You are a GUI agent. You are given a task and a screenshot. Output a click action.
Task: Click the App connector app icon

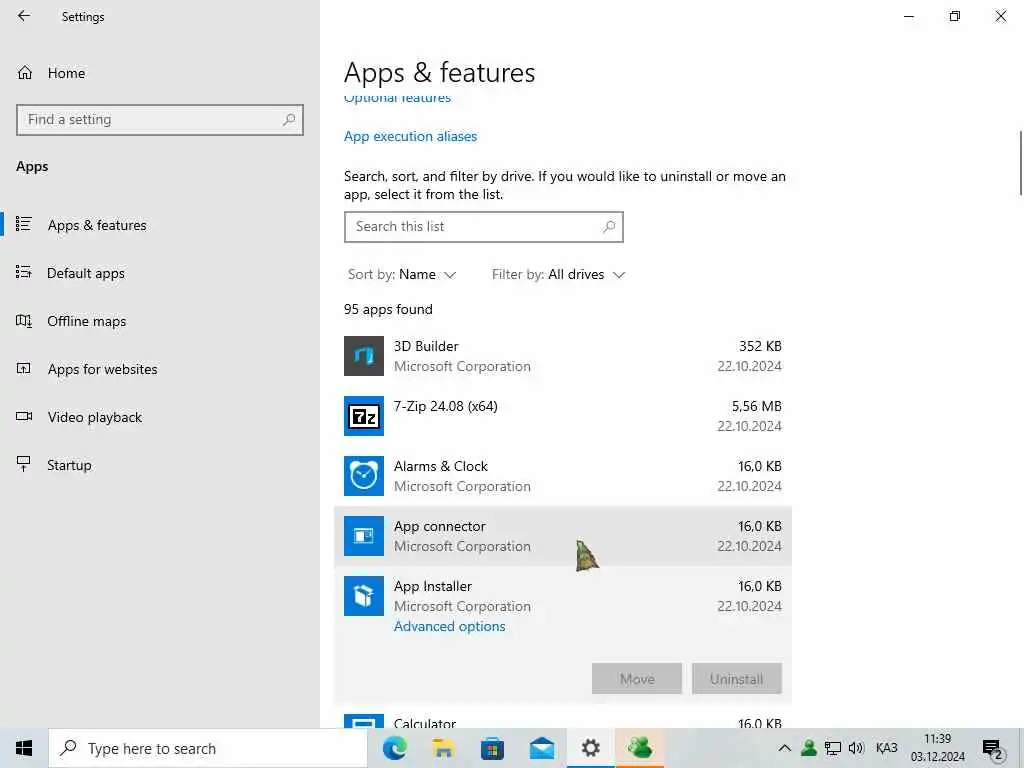[x=364, y=536]
